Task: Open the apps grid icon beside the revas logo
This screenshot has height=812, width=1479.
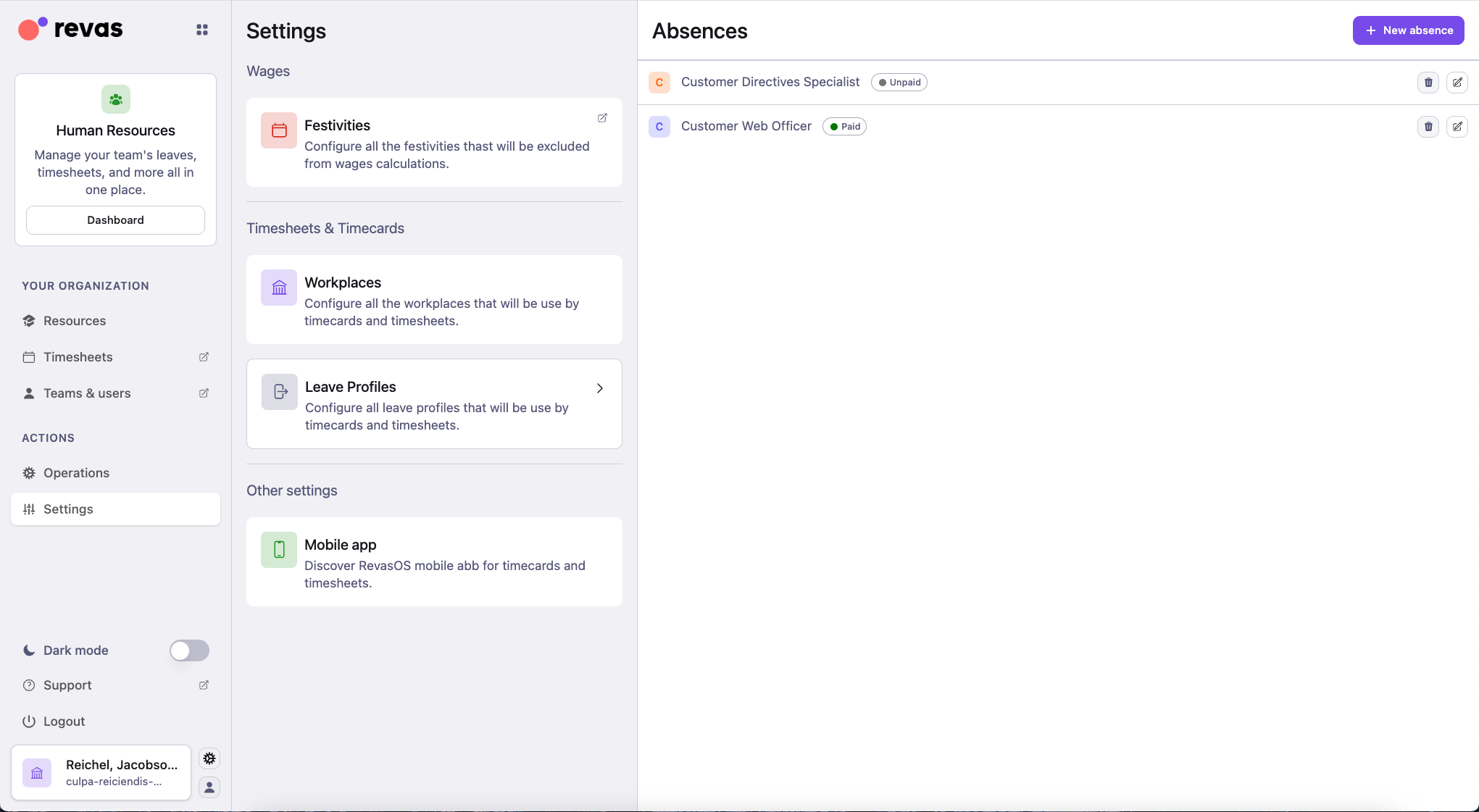Action: [202, 30]
